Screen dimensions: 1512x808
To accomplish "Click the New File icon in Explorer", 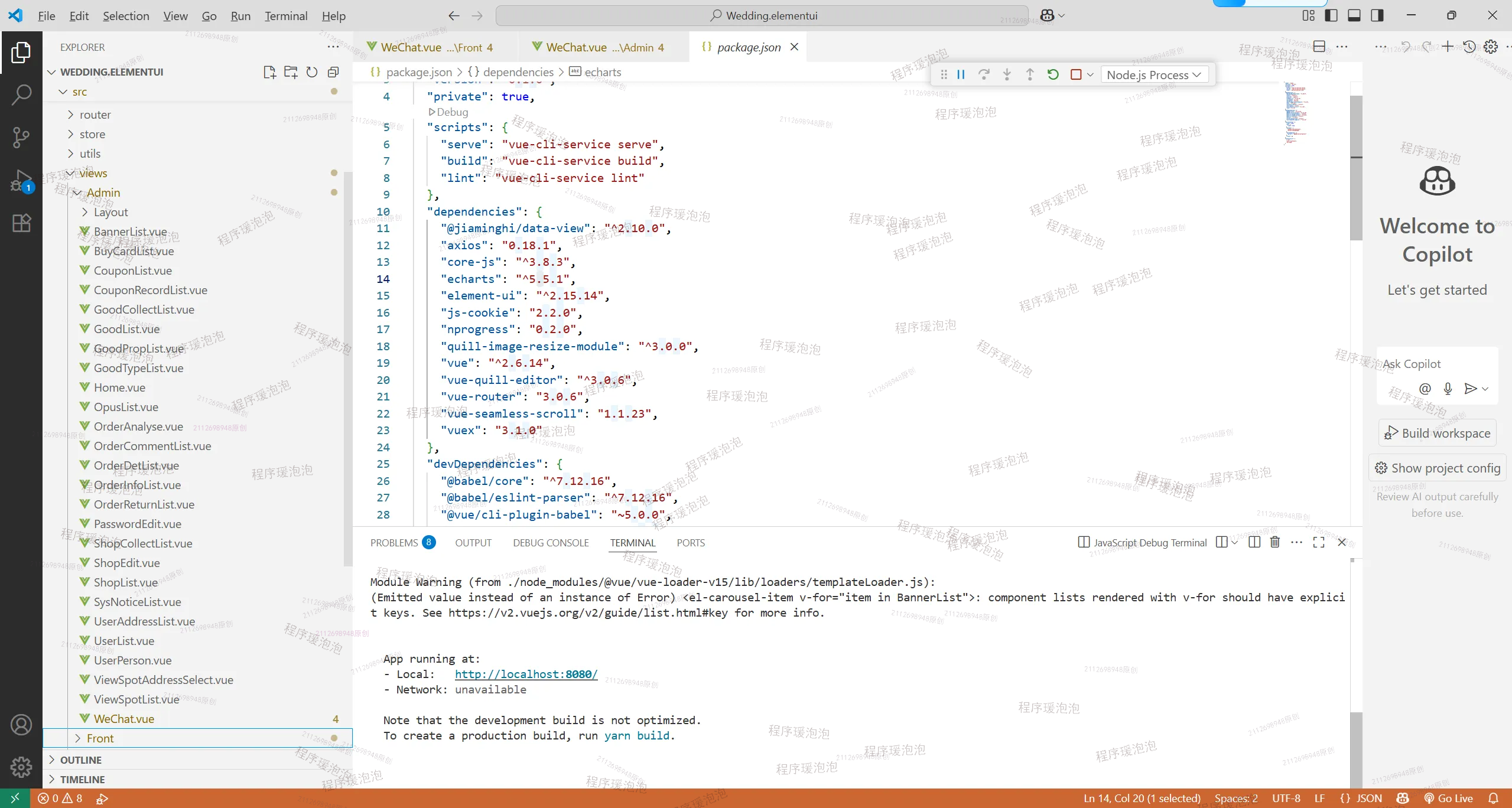I will 269,72.
